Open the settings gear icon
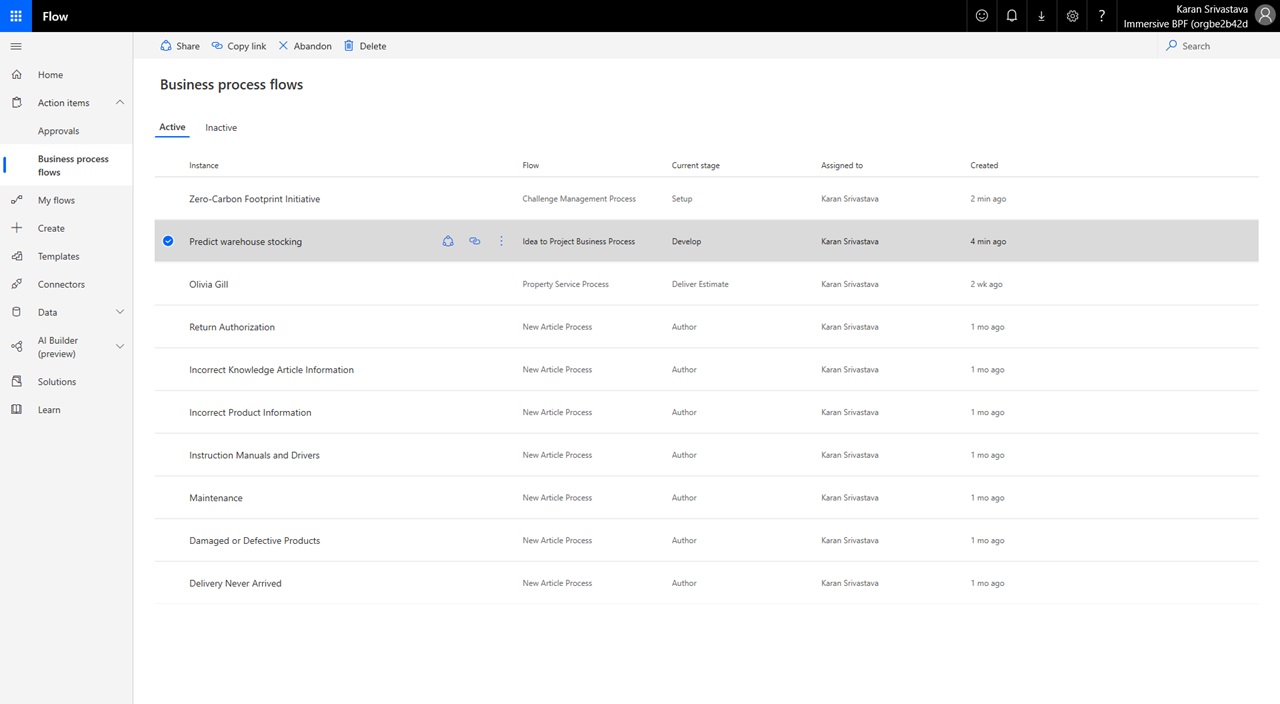The image size is (1280, 704). click(1072, 15)
